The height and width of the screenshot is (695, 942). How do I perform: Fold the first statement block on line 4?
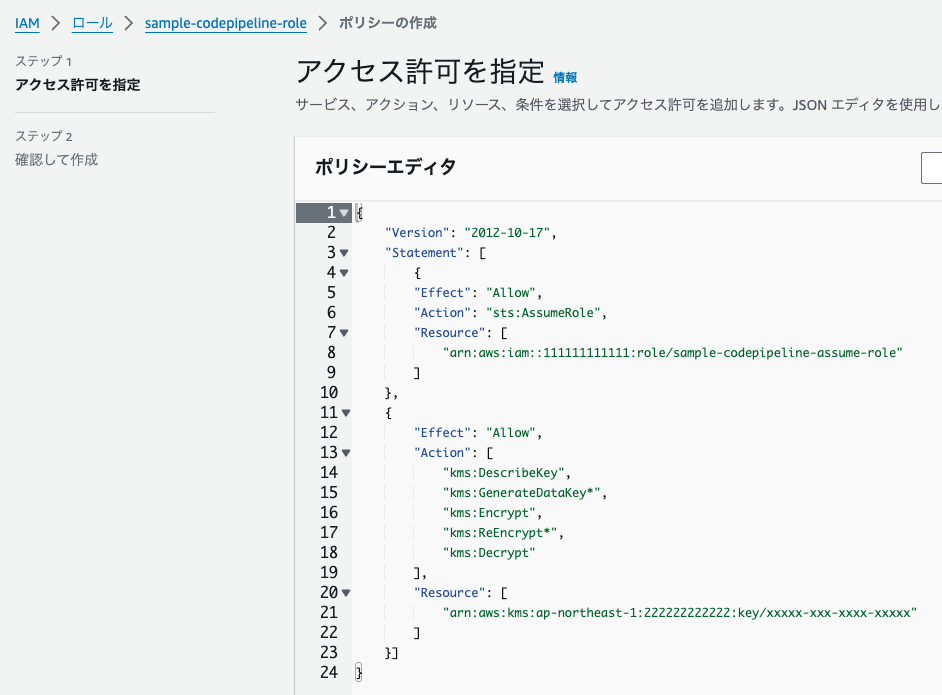344,273
